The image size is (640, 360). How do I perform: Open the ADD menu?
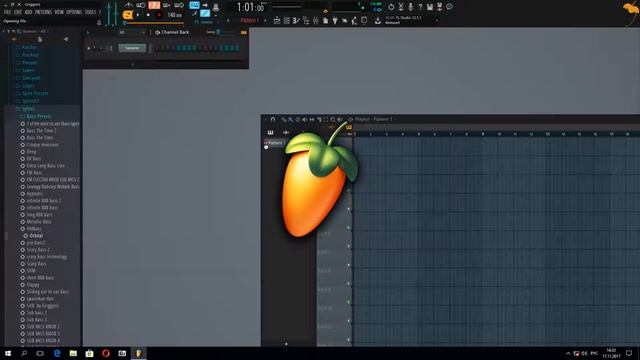click(x=28, y=12)
